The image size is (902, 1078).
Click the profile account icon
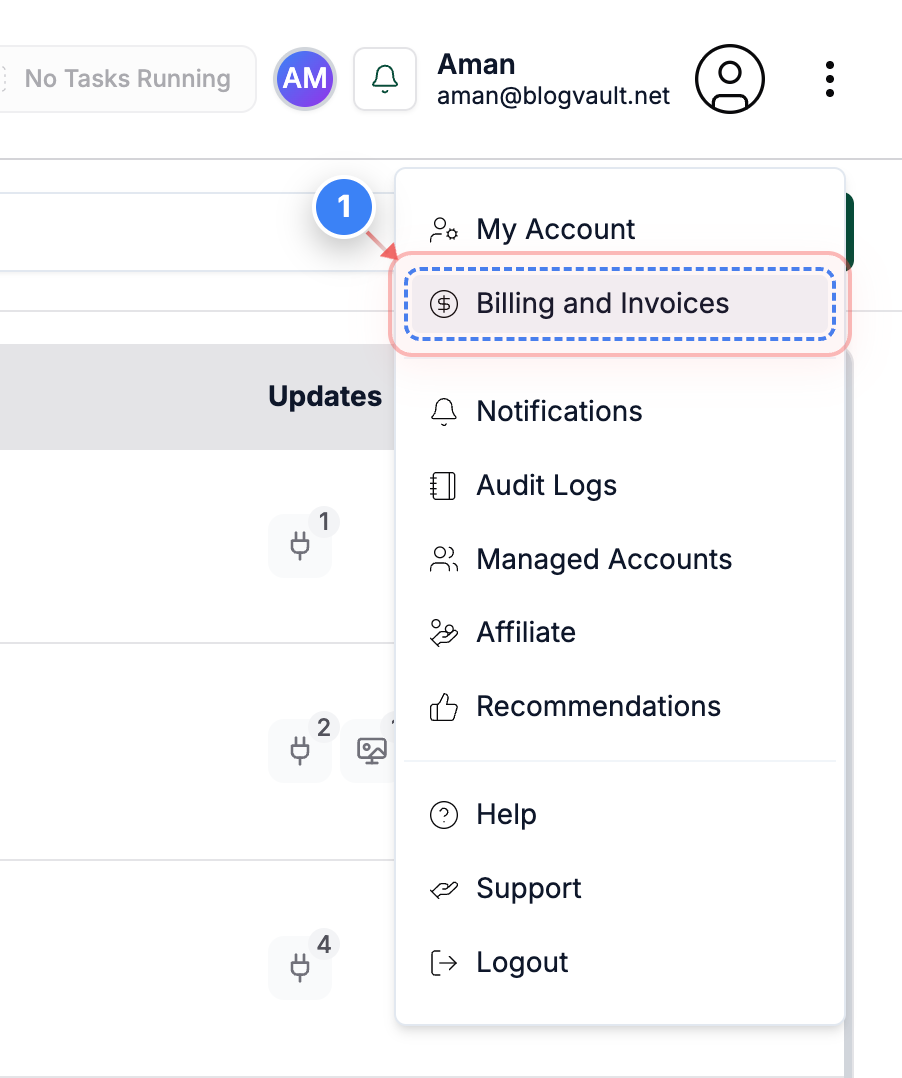point(729,79)
